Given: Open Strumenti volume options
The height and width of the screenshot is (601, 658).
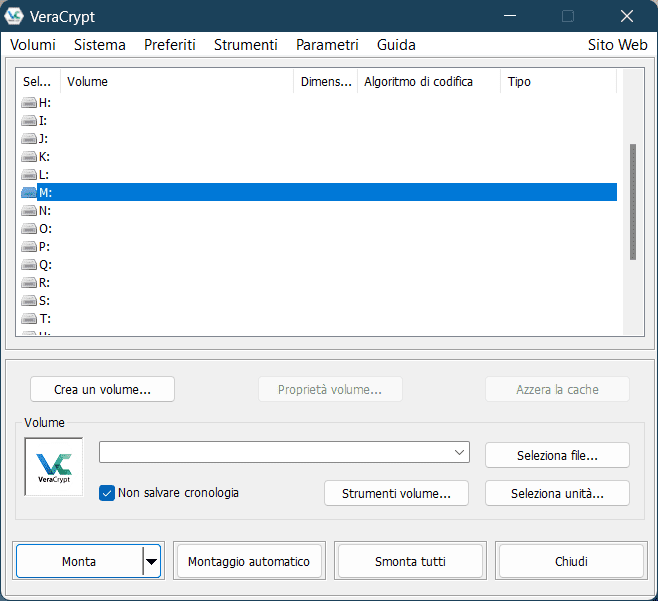Looking at the screenshot, I should (x=396, y=494).
